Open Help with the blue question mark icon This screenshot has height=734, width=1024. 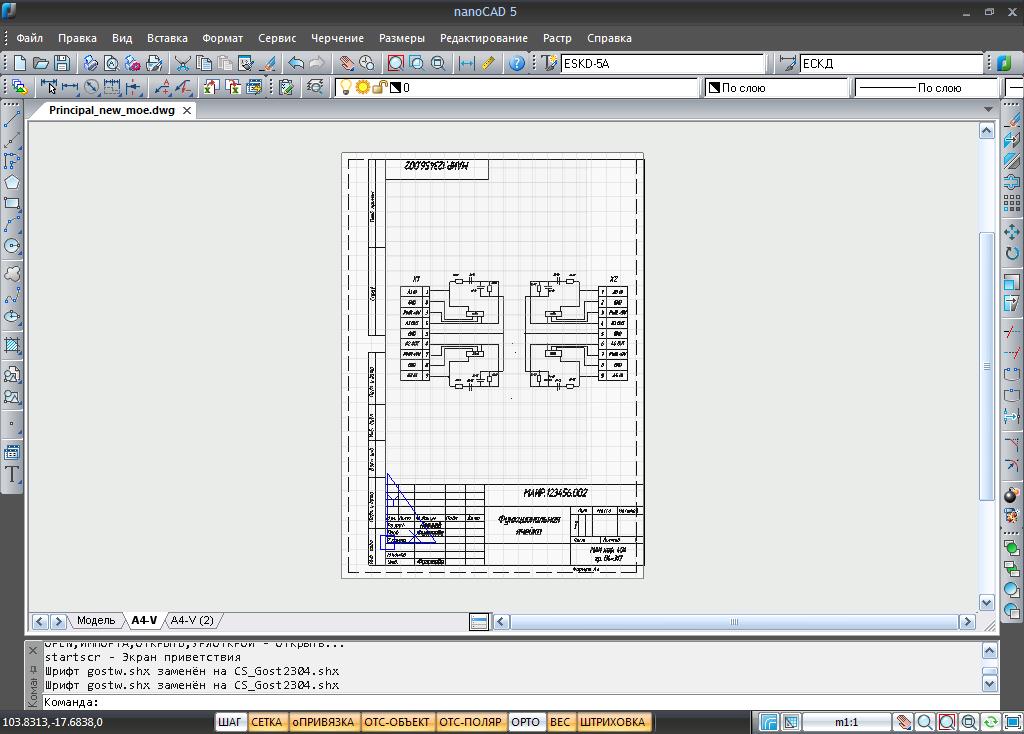[517, 63]
